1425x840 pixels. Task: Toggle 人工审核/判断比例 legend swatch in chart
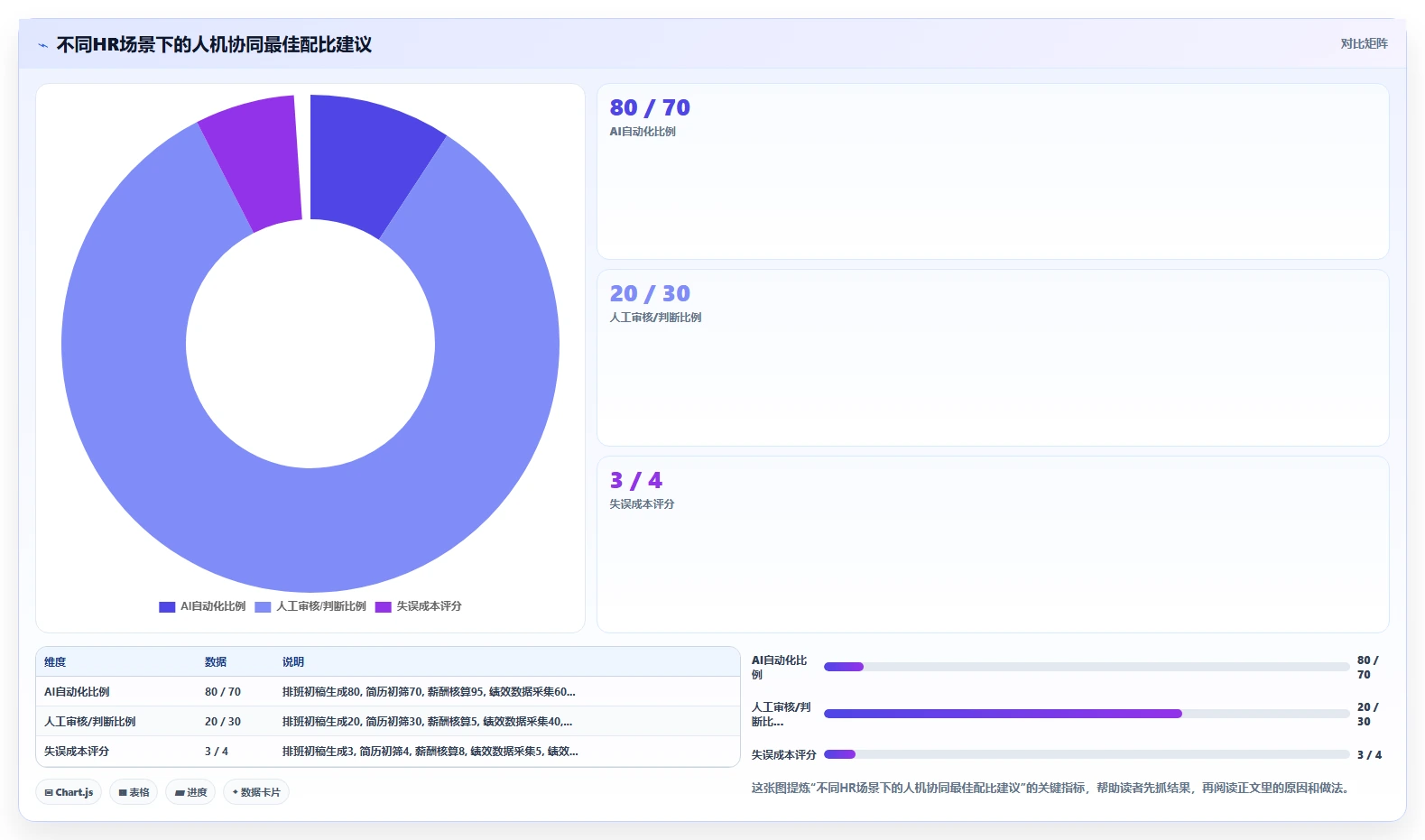tap(263, 607)
